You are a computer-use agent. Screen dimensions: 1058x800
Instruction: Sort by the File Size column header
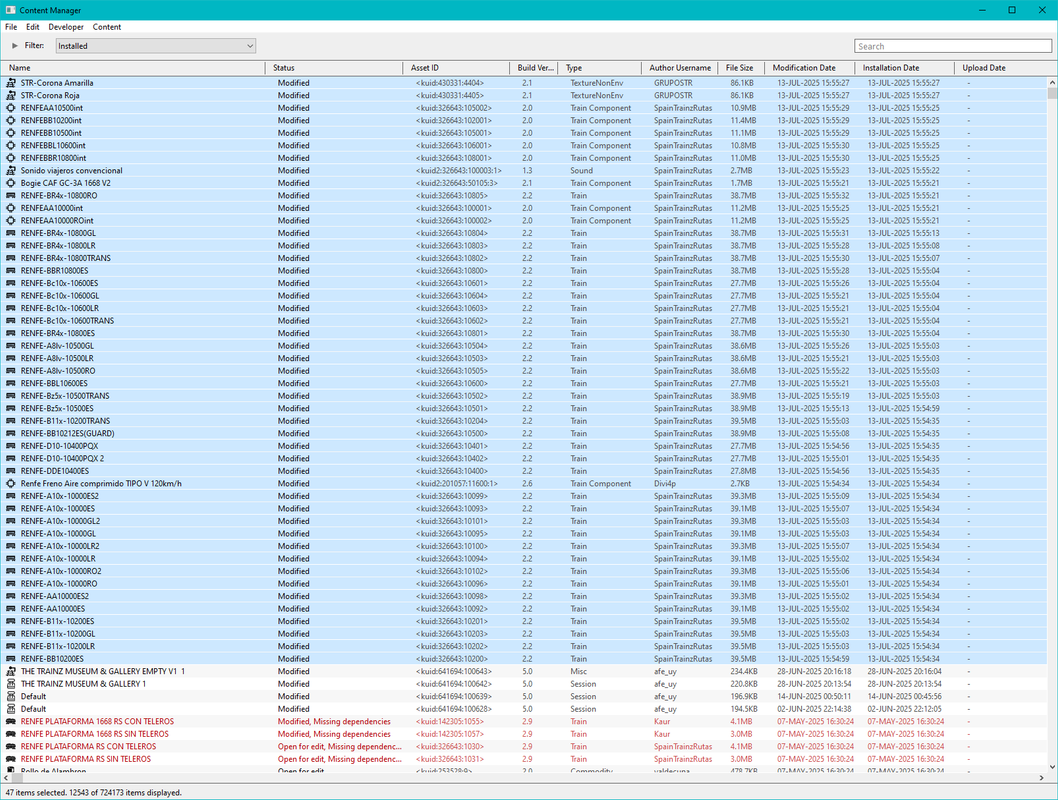tap(741, 68)
